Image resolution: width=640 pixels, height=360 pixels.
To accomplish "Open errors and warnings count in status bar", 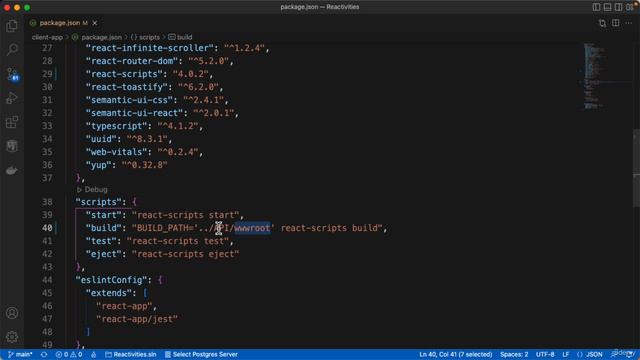I will (x=69, y=354).
